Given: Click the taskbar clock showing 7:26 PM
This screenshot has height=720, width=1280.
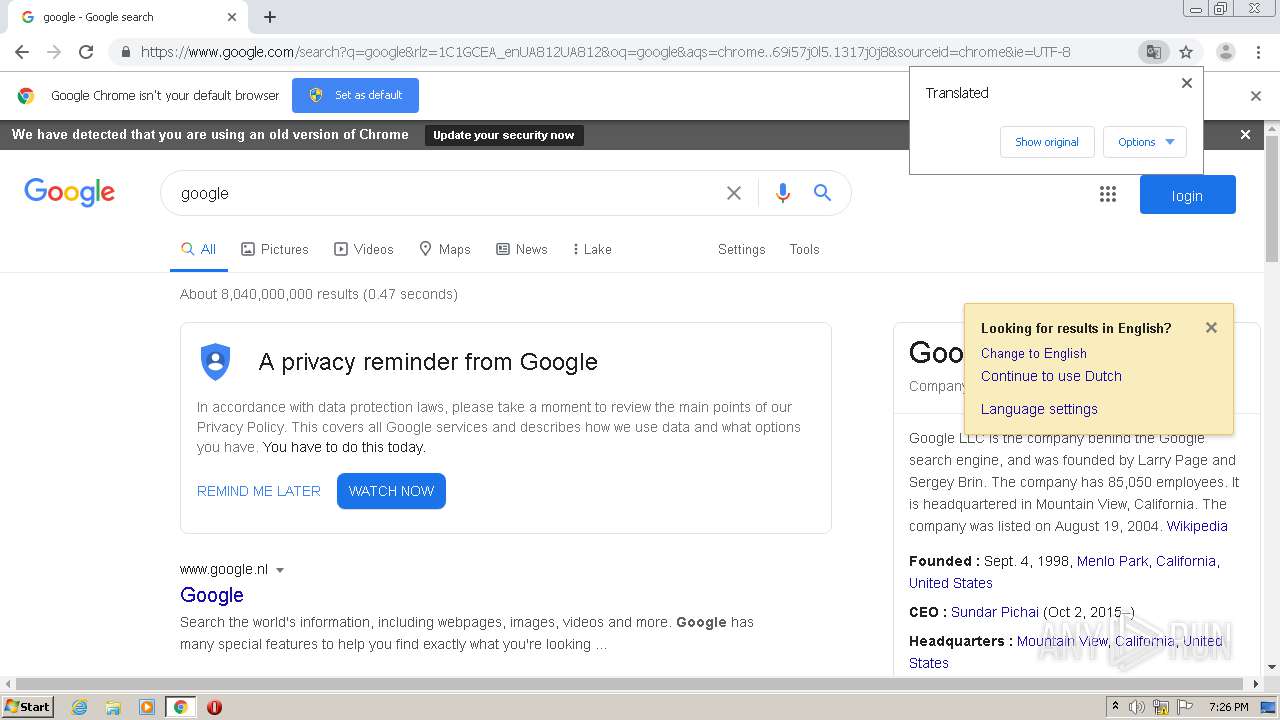Looking at the screenshot, I should pyautogui.click(x=1228, y=707).
